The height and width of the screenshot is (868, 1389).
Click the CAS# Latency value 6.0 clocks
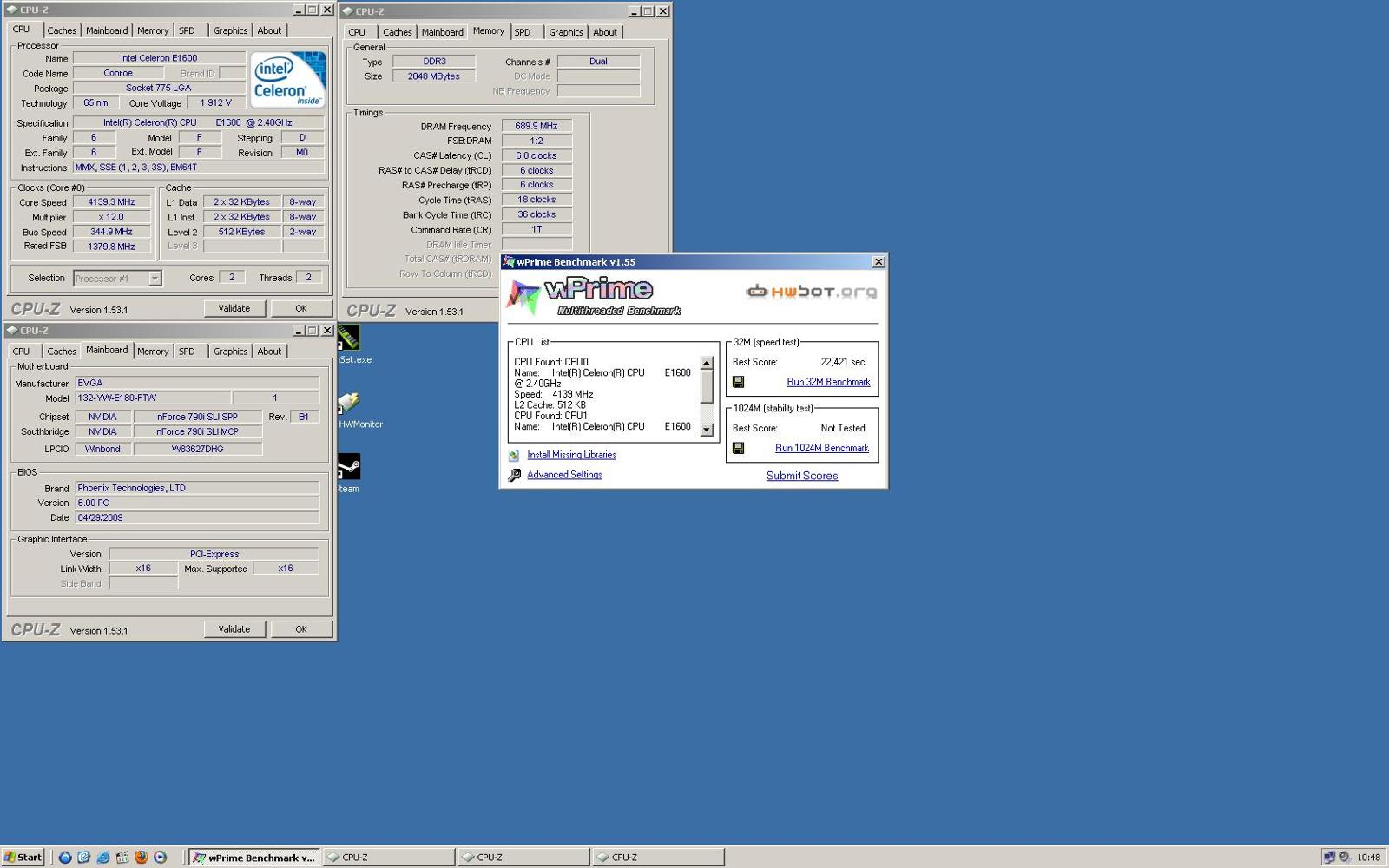(x=537, y=155)
